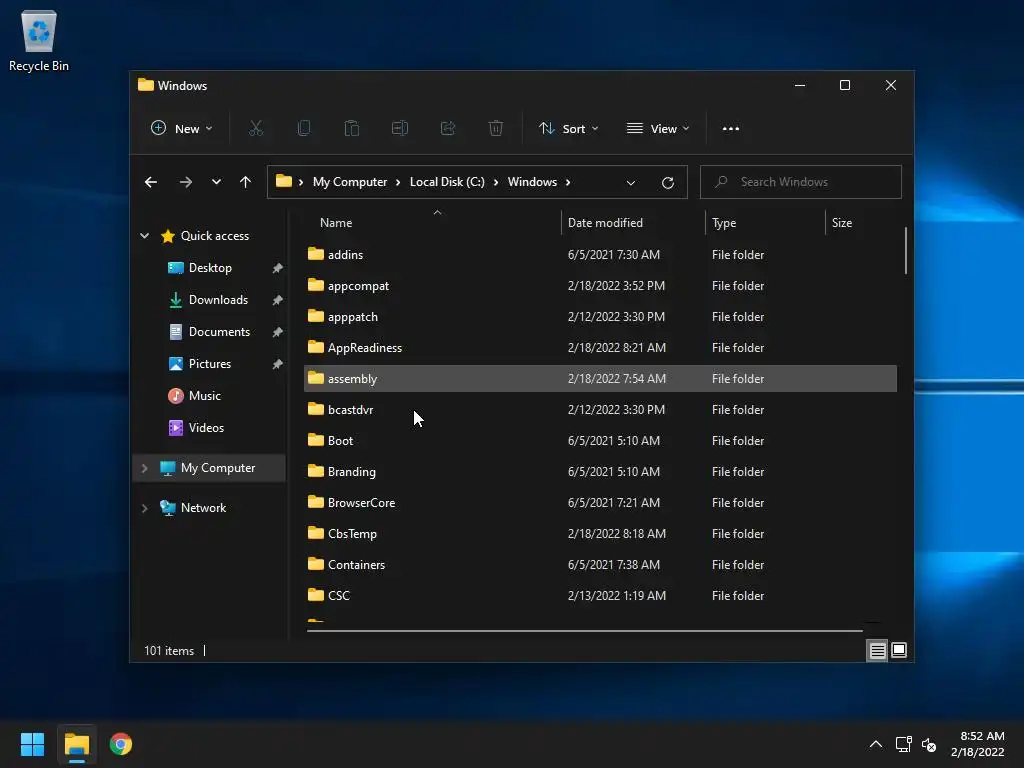
Task: Go forward with the right arrow
Action: pos(186,182)
